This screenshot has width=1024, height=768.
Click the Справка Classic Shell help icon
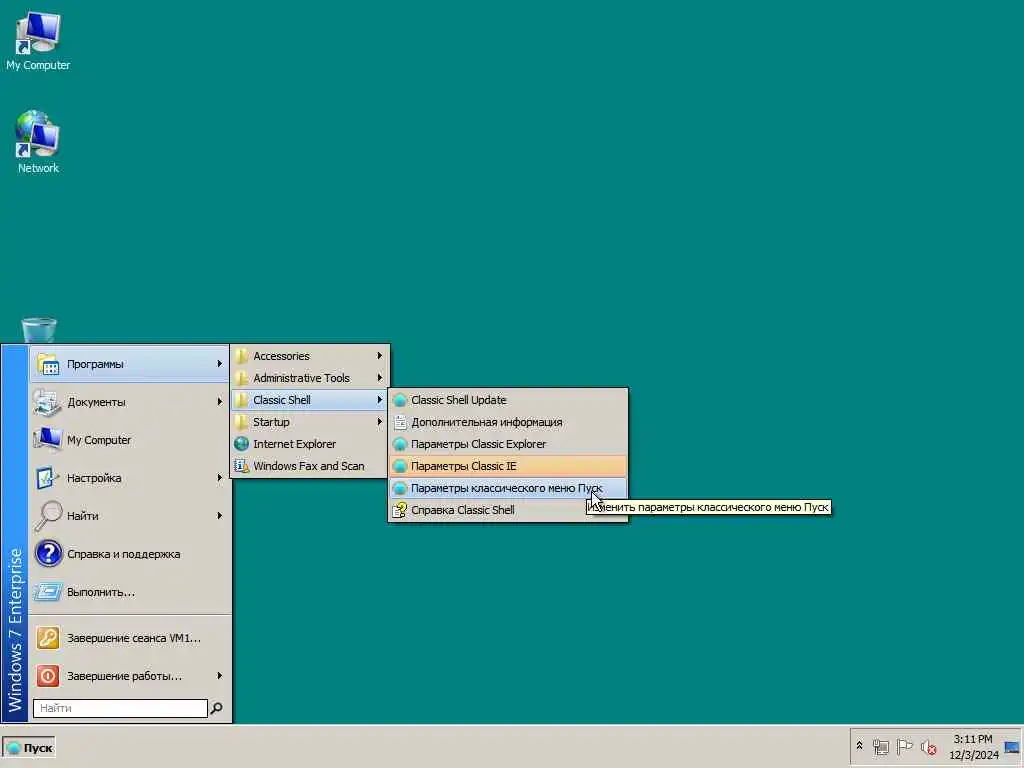pos(400,510)
